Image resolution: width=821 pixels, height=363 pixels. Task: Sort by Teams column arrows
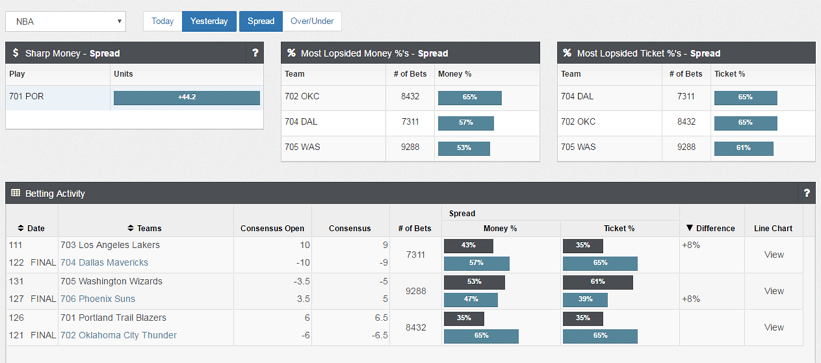(x=131, y=228)
